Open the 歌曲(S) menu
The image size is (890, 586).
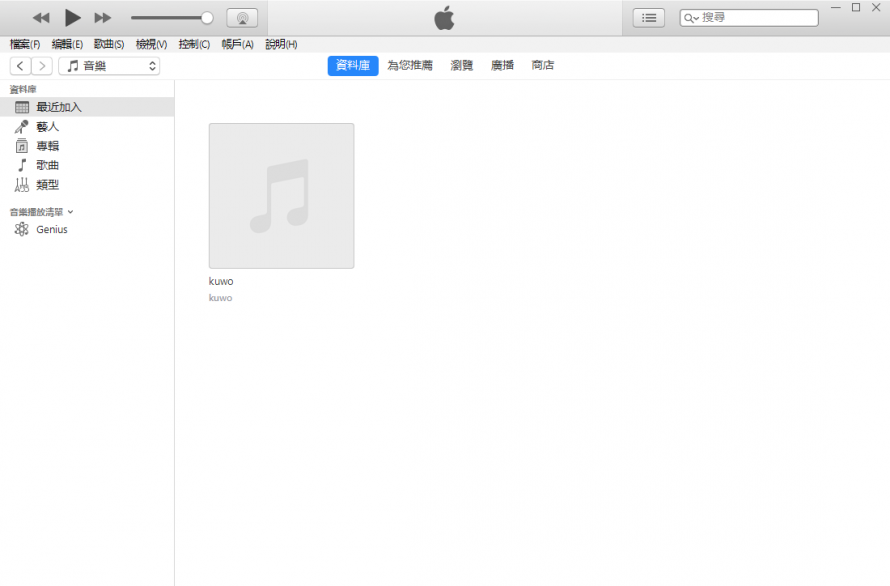click(x=109, y=44)
